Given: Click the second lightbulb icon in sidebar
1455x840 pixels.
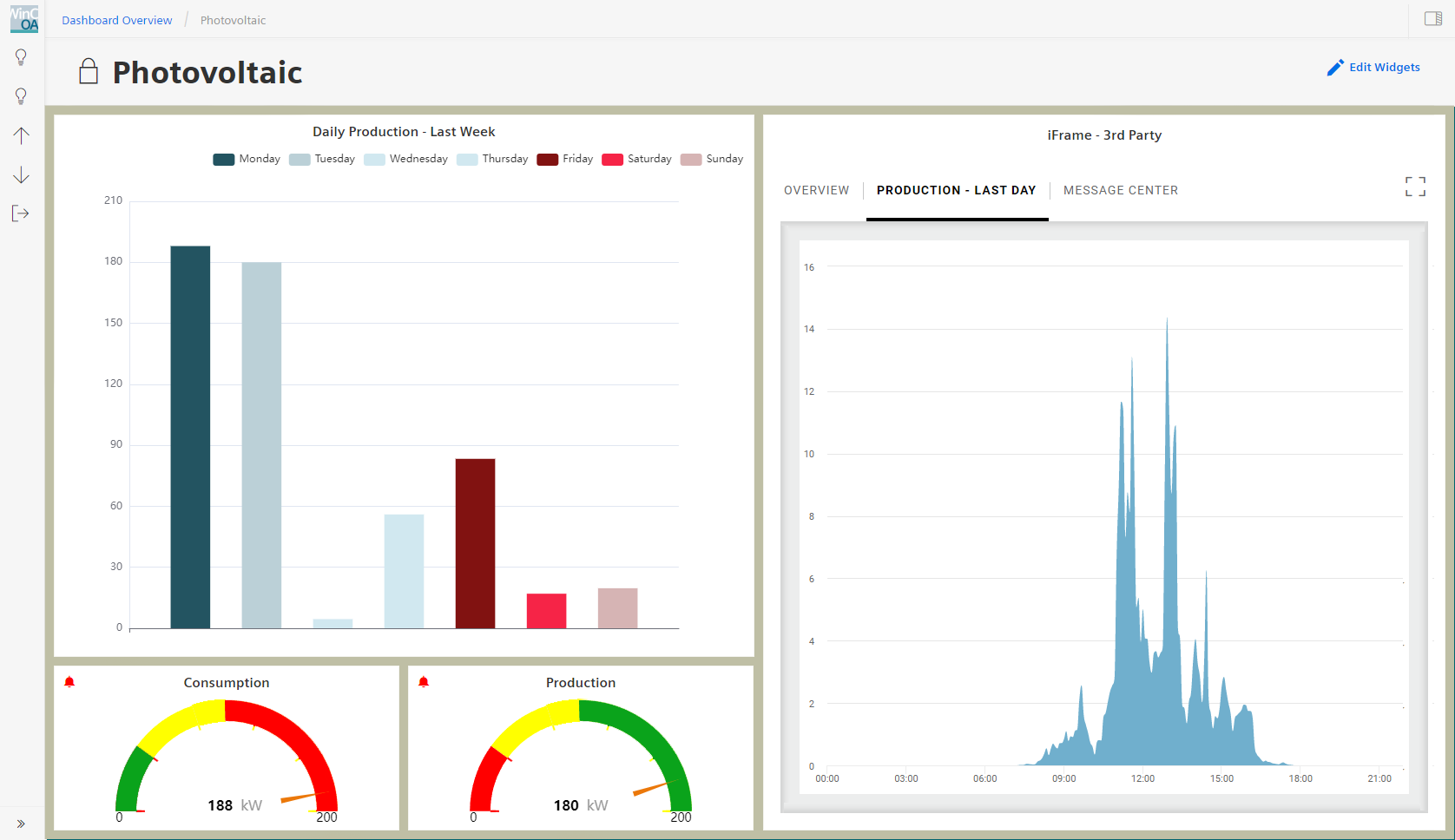Looking at the screenshot, I should [21, 96].
